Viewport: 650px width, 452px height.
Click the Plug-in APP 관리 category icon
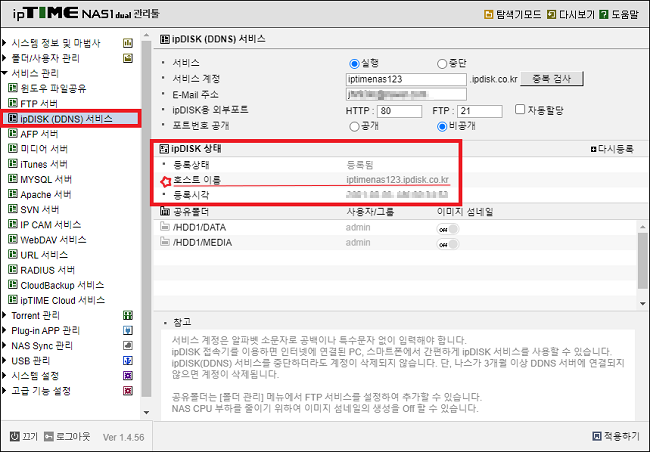[x=128, y=330]
